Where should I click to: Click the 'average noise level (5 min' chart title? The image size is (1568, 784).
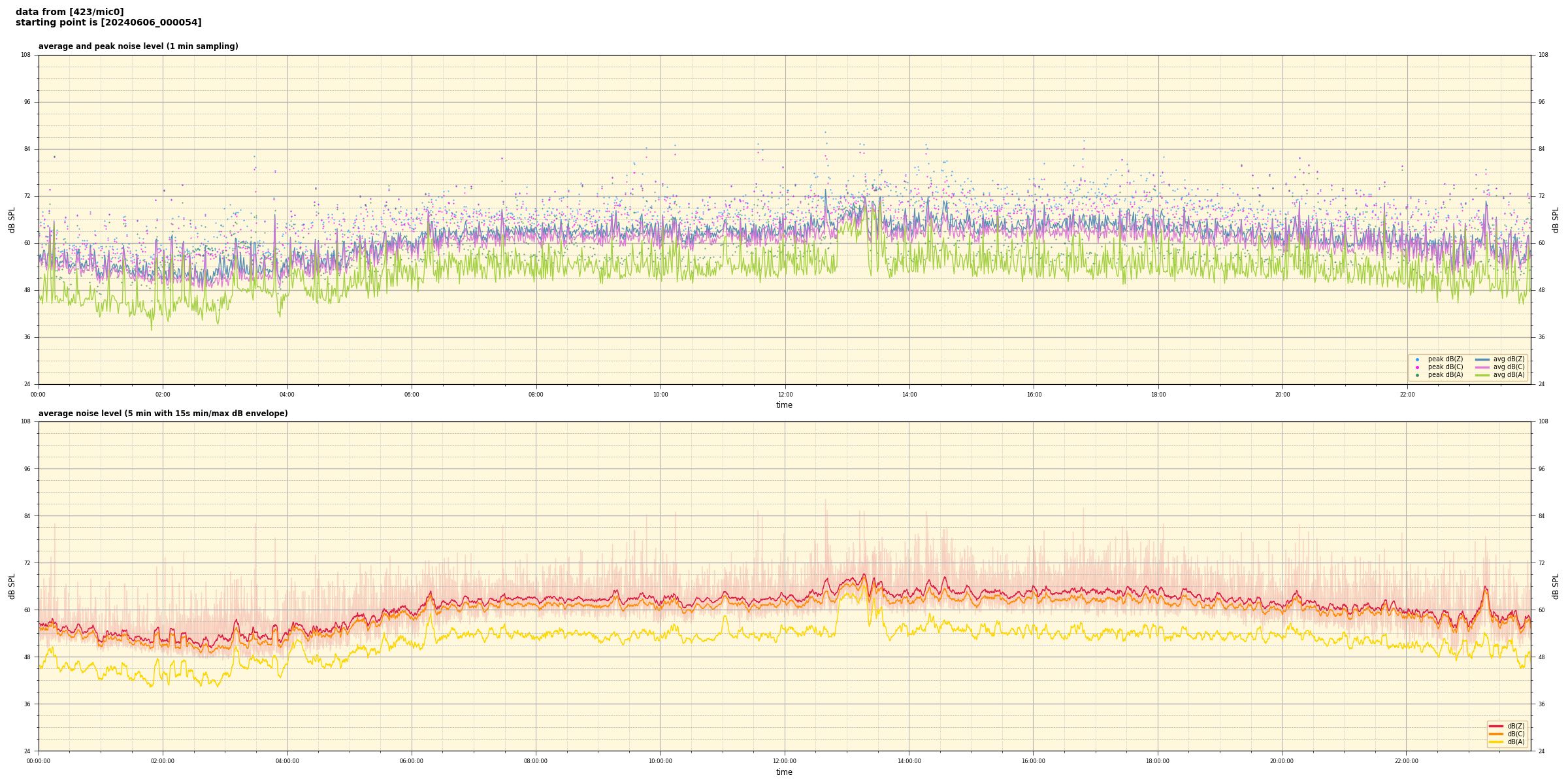(163, 414)
